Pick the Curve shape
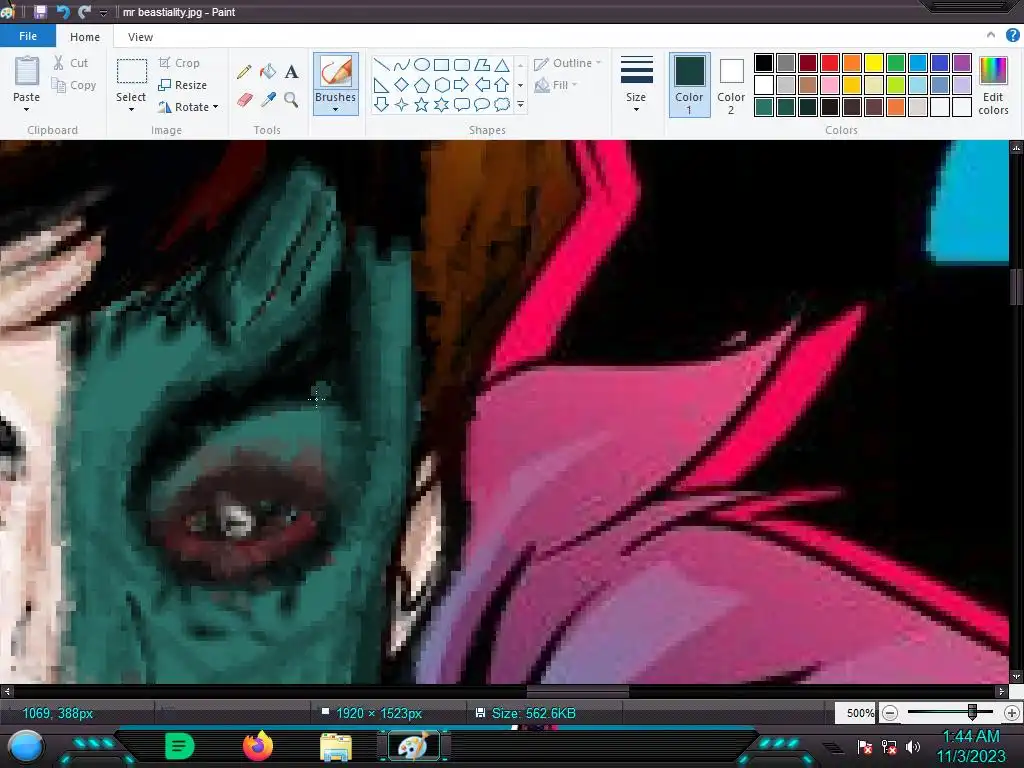The height and width of the screenshot is (768, 1024). click(402, 65)
